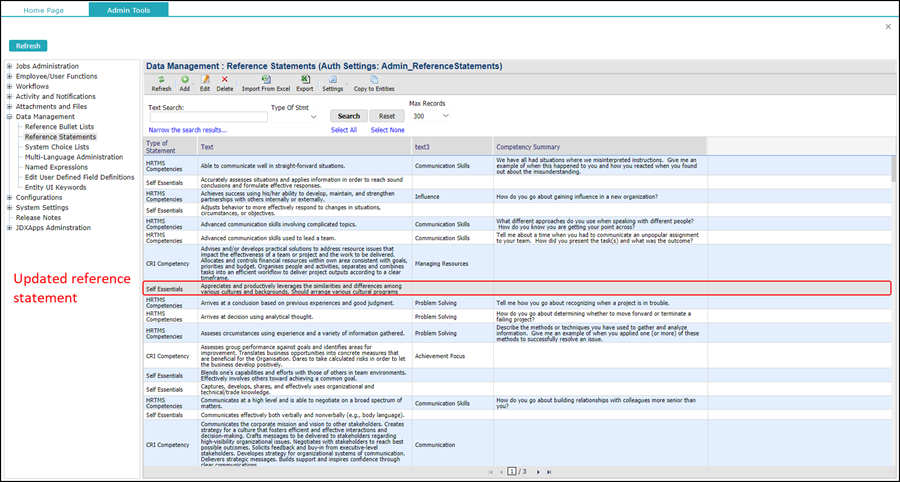The width and height of the screenshot is (900, 482).
Task: Click the Export icon
Action: pyautogui.click(x=304, y=79)
